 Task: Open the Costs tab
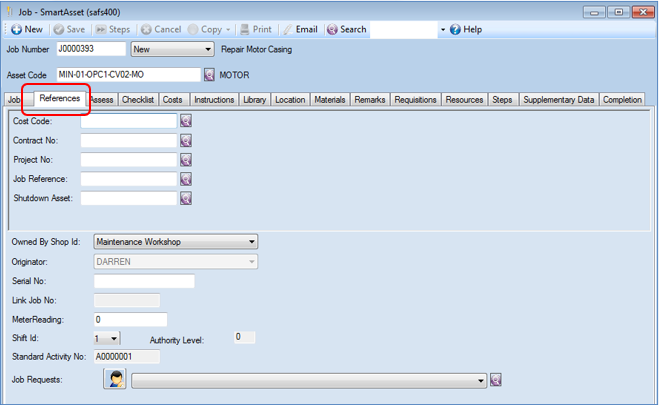[x=172, y=100]
